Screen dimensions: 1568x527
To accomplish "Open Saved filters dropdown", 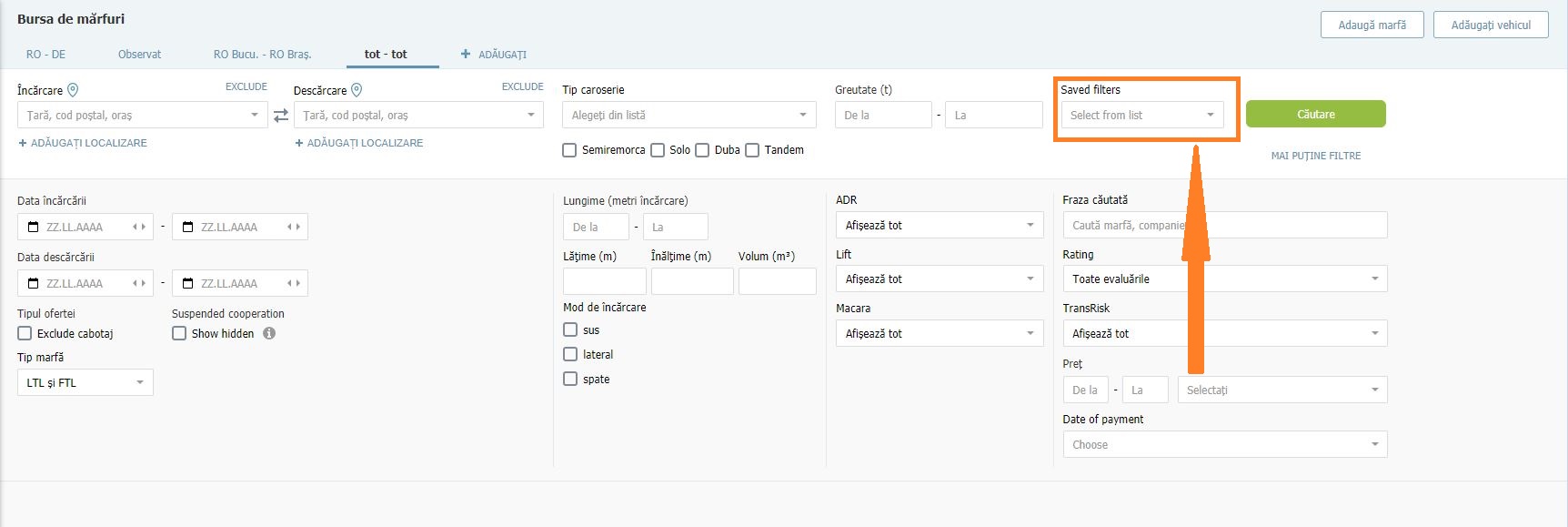I will (x=1142, y=115).
